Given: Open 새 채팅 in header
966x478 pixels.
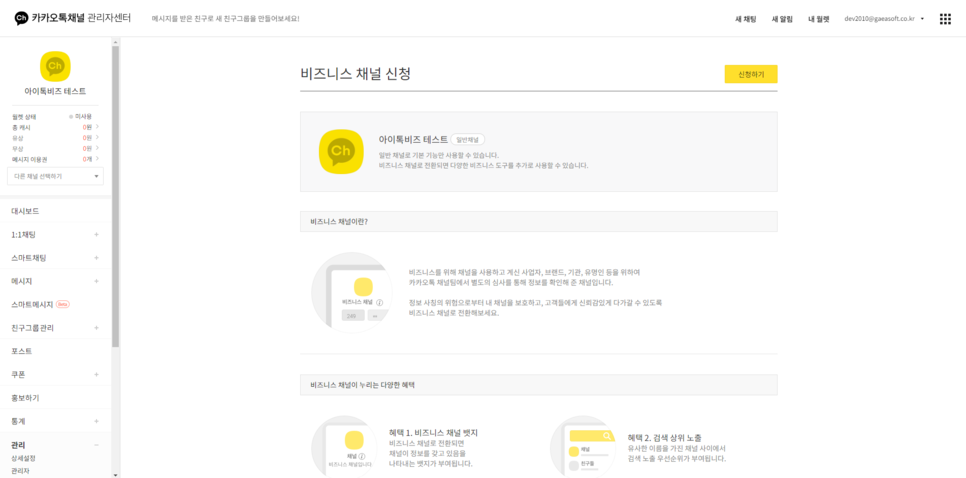Looking at the screenshot, I should click(x=745, y=19).
